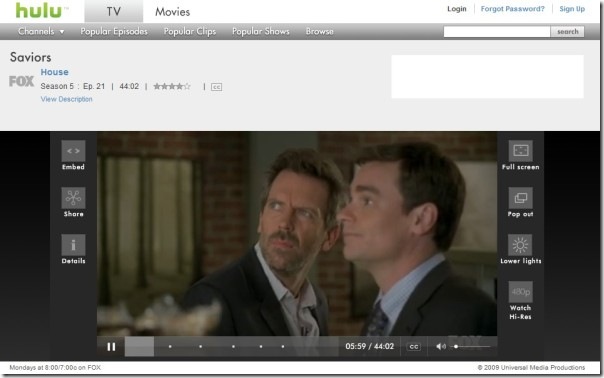Expand the View Description link
The image size is (604, 378).
(x=67, y=99)
